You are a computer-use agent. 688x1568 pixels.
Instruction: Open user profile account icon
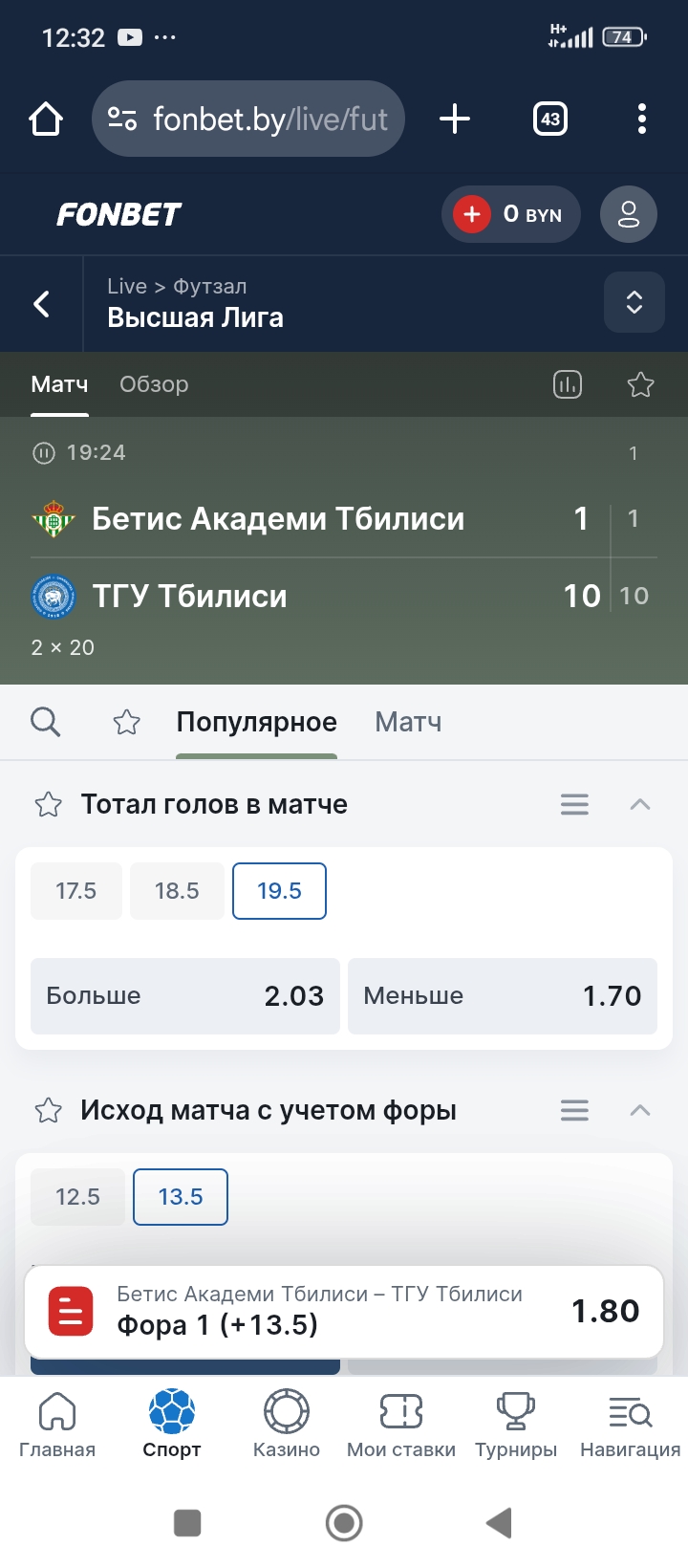point(628,214)
